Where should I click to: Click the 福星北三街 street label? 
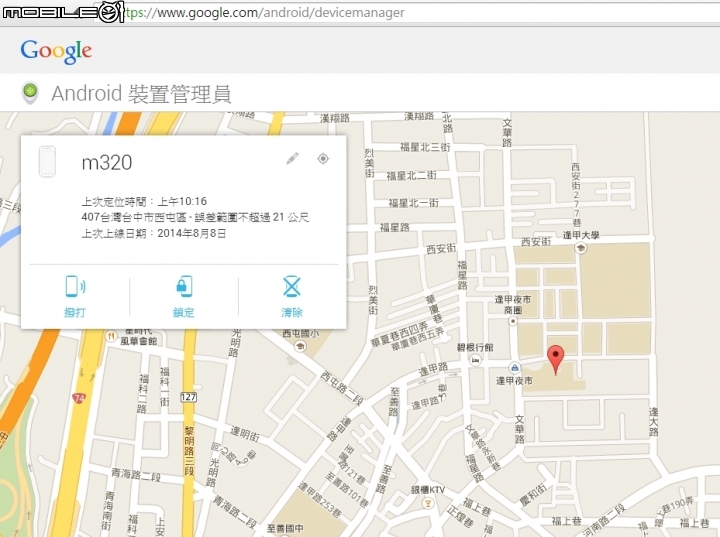coord(425,147)
